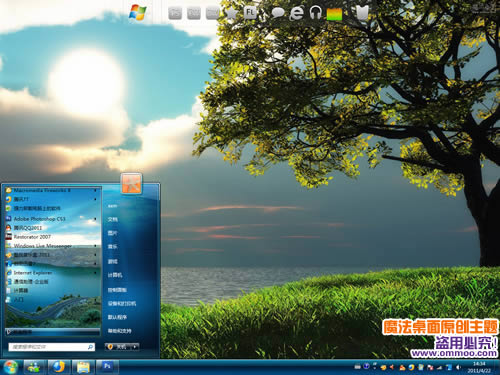This screenshot has height=375, width=500.
Task: Open the Photoshop taskbar button
Action: [107, 367]
